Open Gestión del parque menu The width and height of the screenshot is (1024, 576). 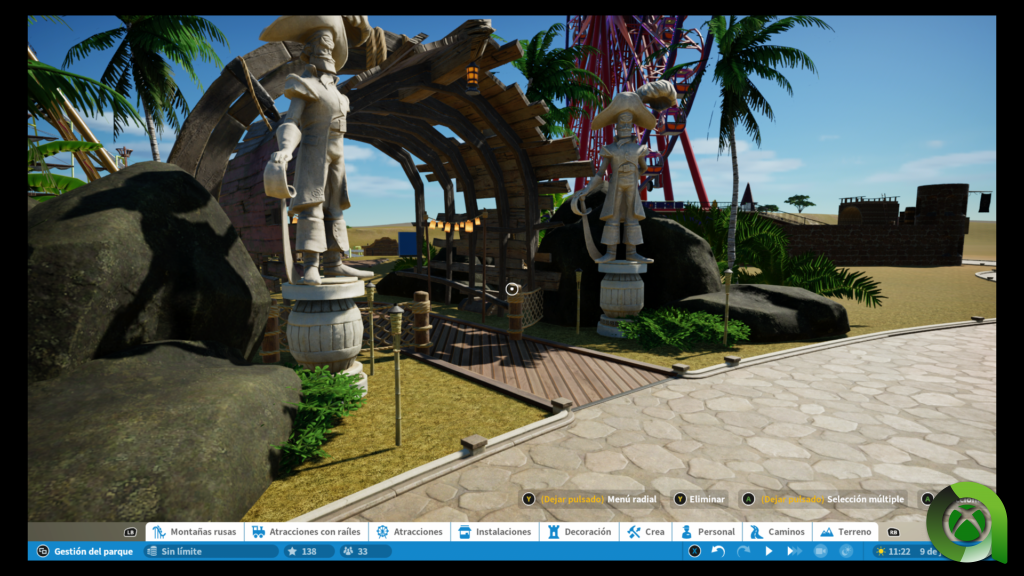85,551
